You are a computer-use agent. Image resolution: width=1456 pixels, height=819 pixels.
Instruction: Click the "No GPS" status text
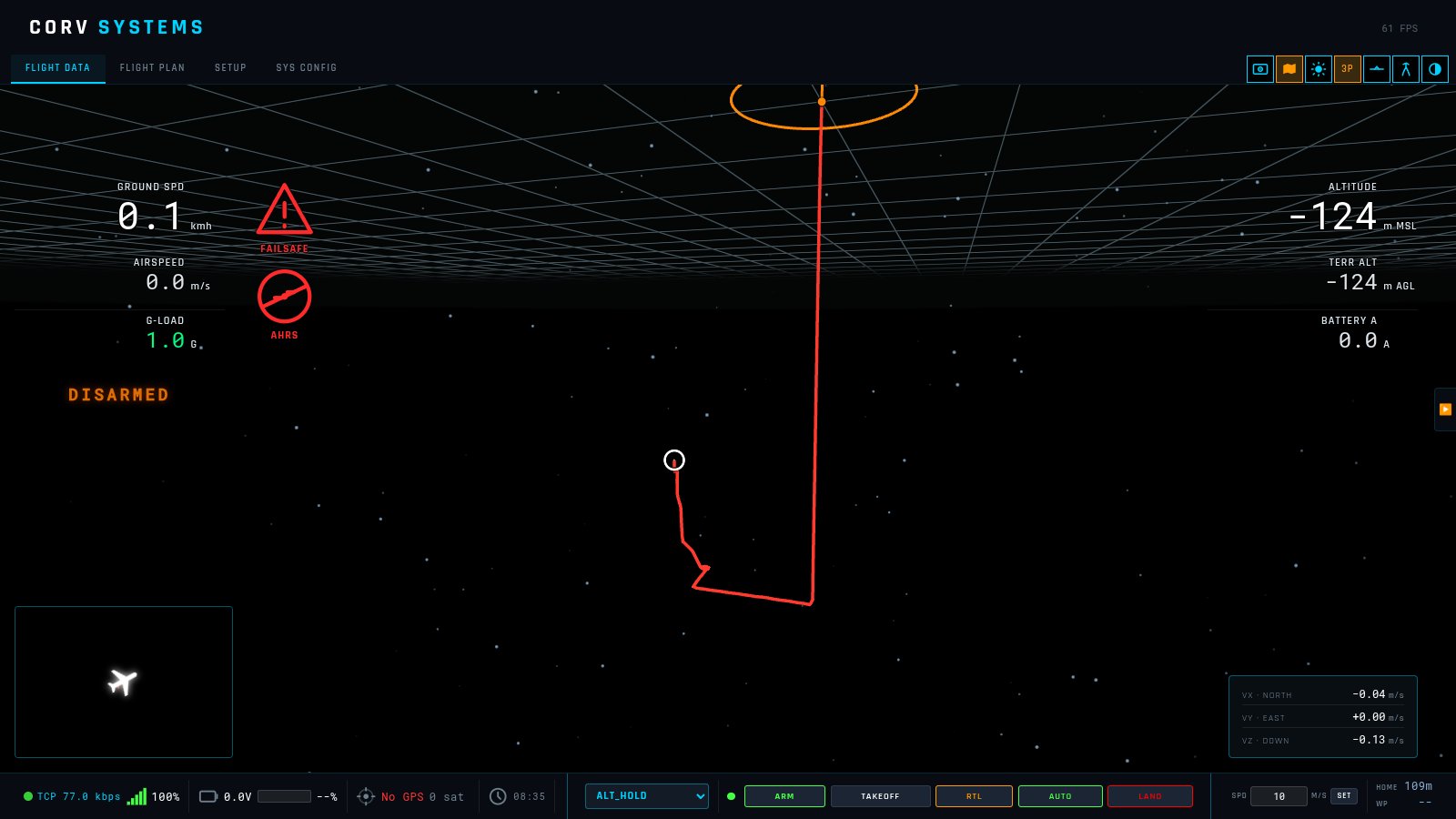tap(402, 797)
